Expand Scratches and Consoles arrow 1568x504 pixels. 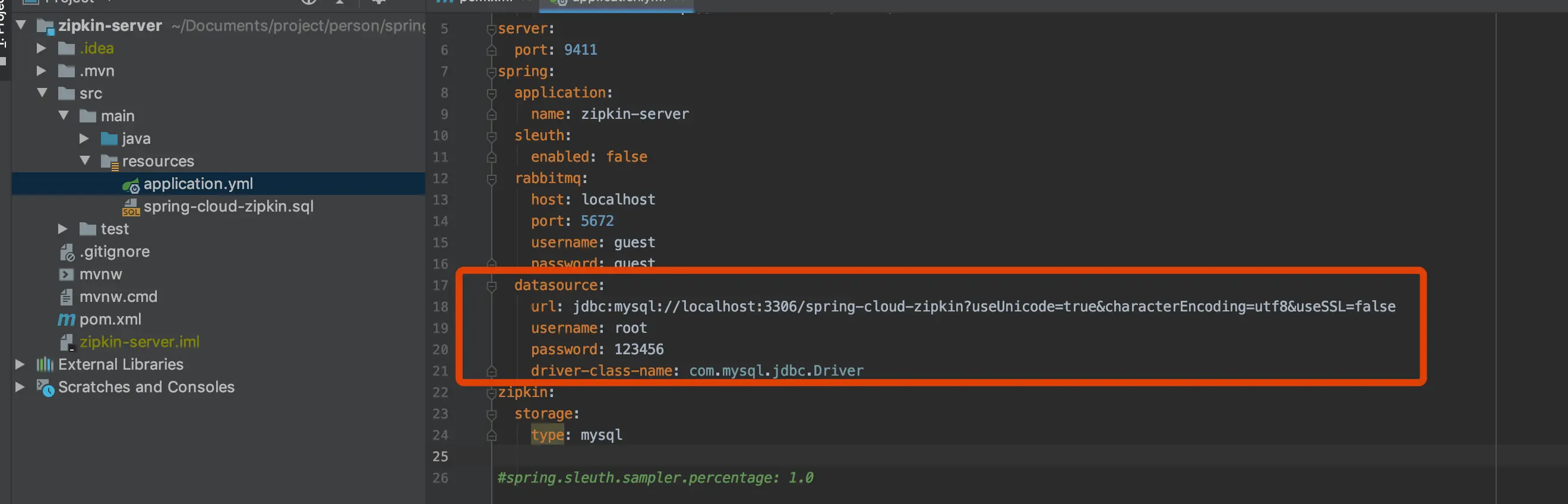pyautogui.click(x=20, y=387)
